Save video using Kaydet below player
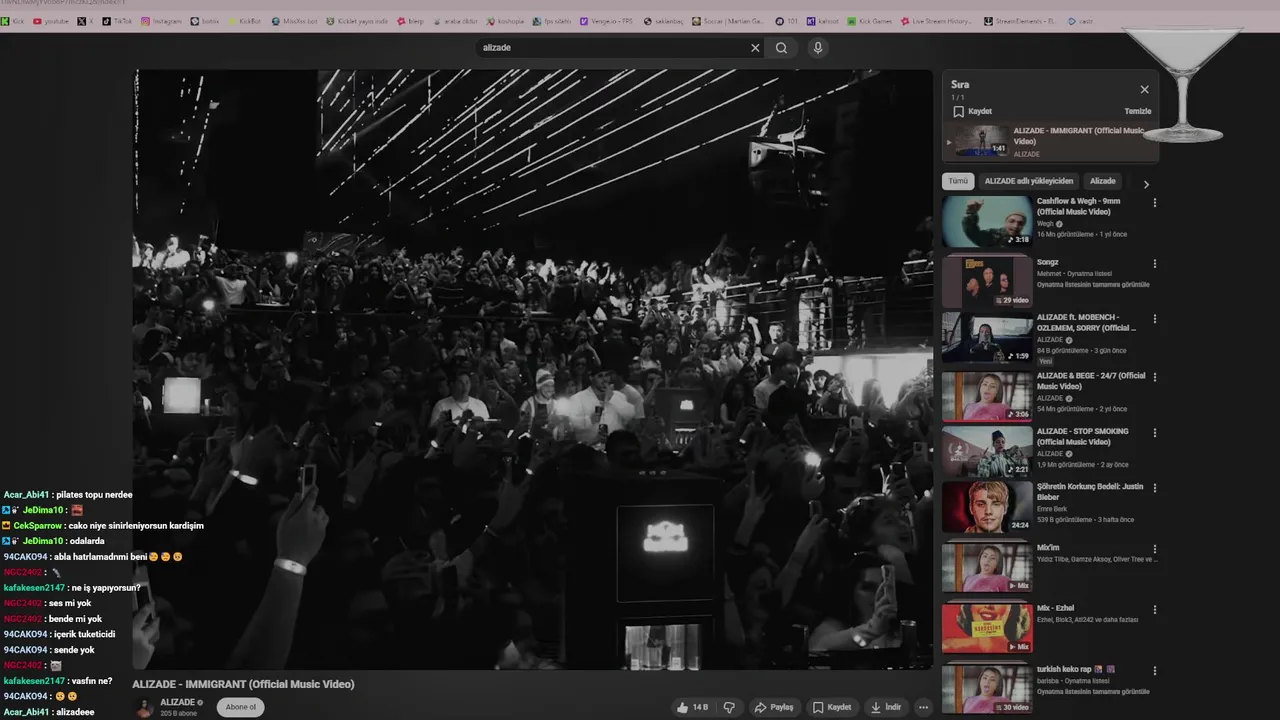 click(832, 707)
